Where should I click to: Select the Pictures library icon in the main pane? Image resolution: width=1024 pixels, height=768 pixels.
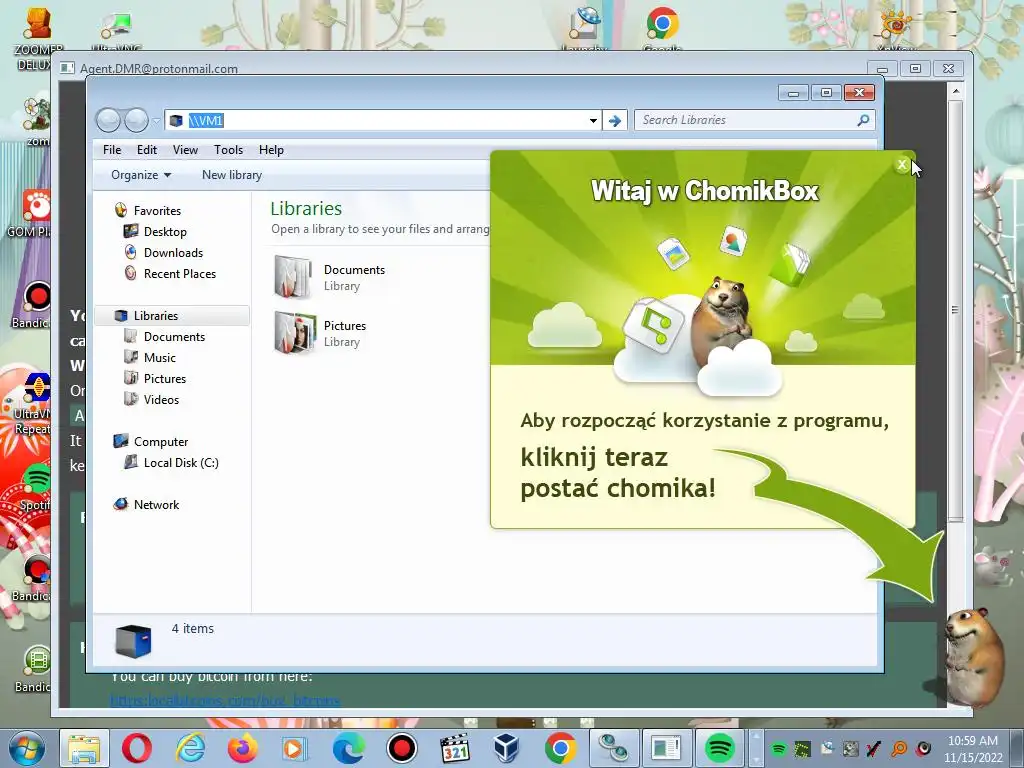point(295,332)
